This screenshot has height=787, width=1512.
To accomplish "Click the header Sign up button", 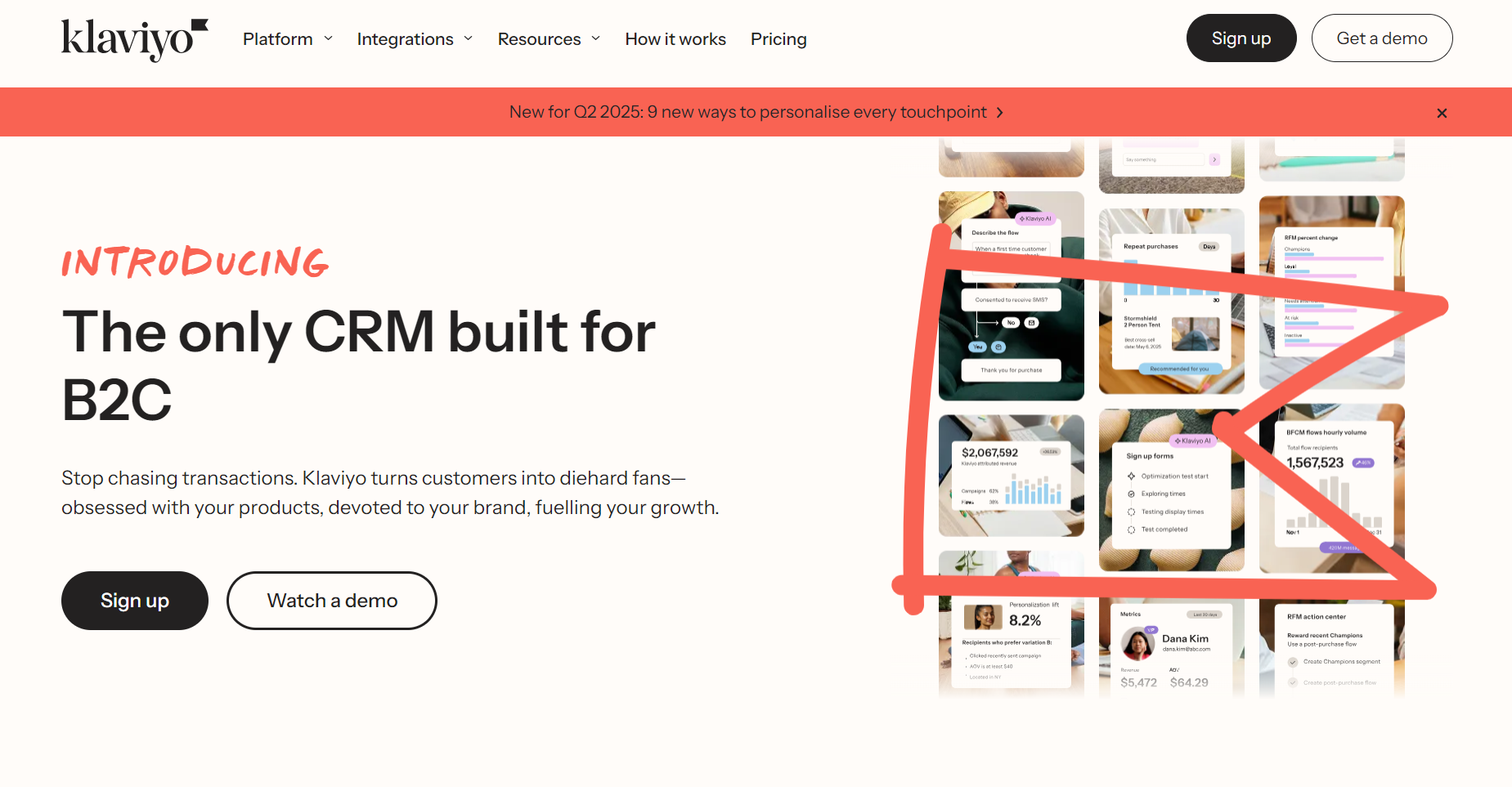I will pos(1241,38).
